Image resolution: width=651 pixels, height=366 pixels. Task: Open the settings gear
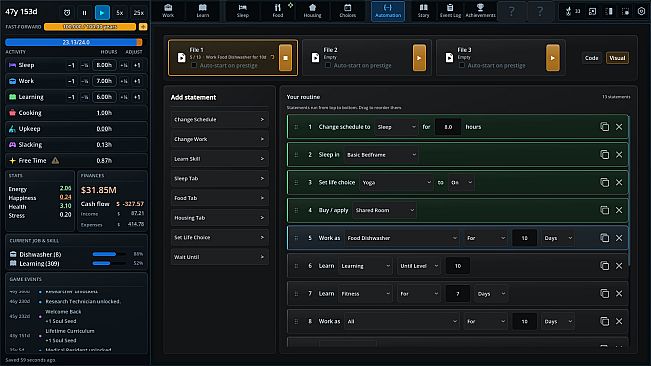point(641,12)
